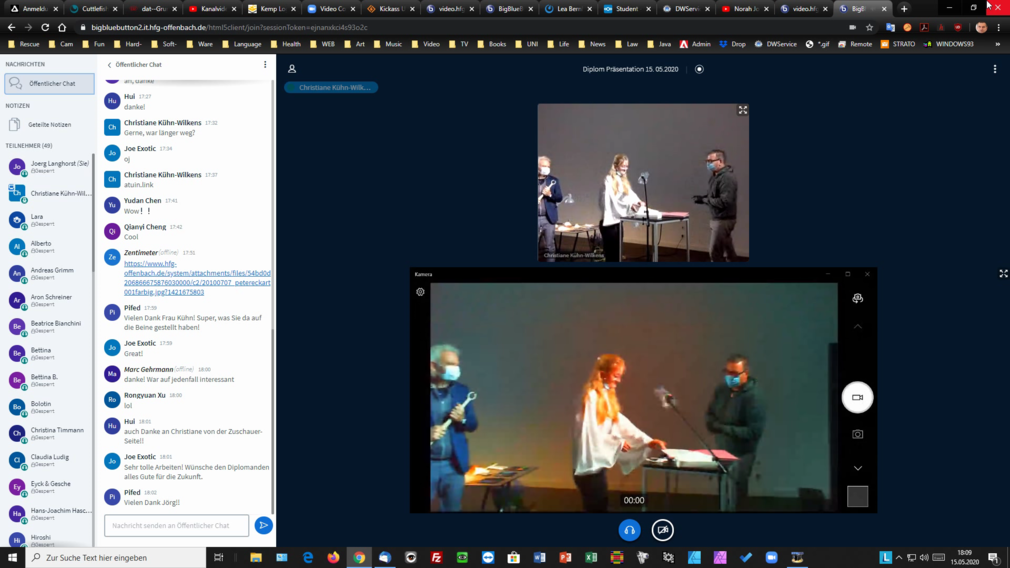1010x568 pixels.
Task: Open Firefox from the taskbar
Action: (x=333, y=558)
